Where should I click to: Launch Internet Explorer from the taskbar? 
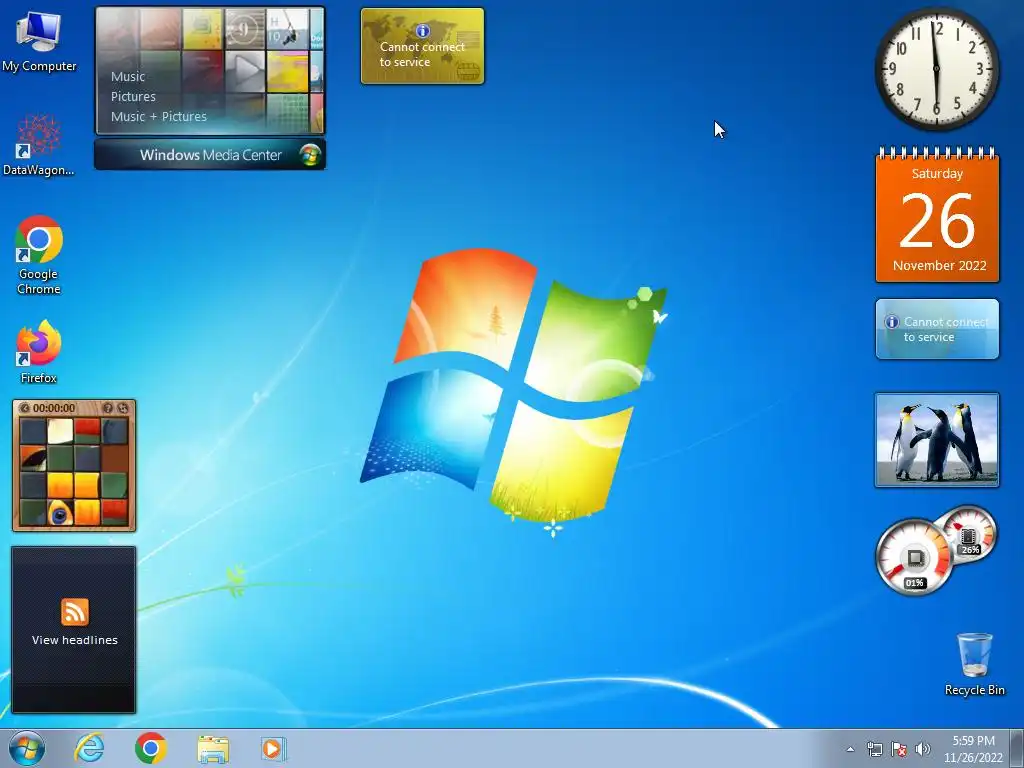point(89,748)
